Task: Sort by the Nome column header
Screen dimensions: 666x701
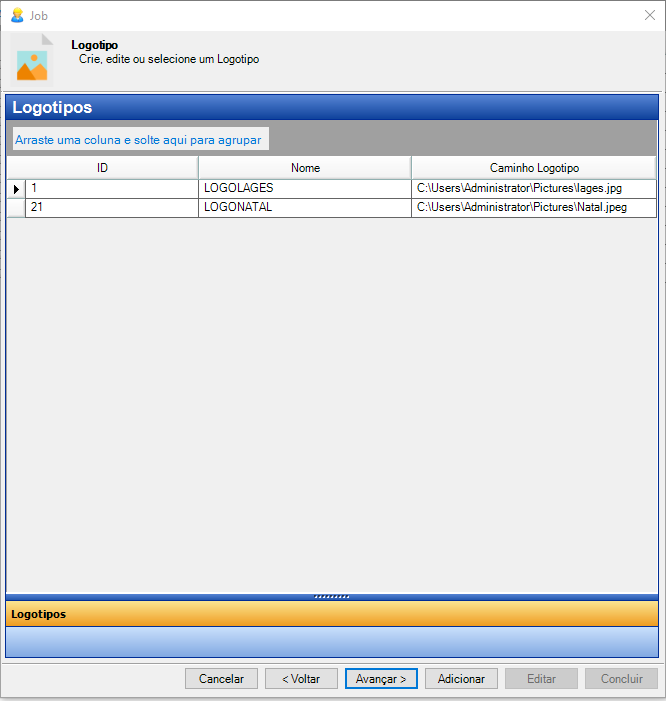Action: point(305,168)
